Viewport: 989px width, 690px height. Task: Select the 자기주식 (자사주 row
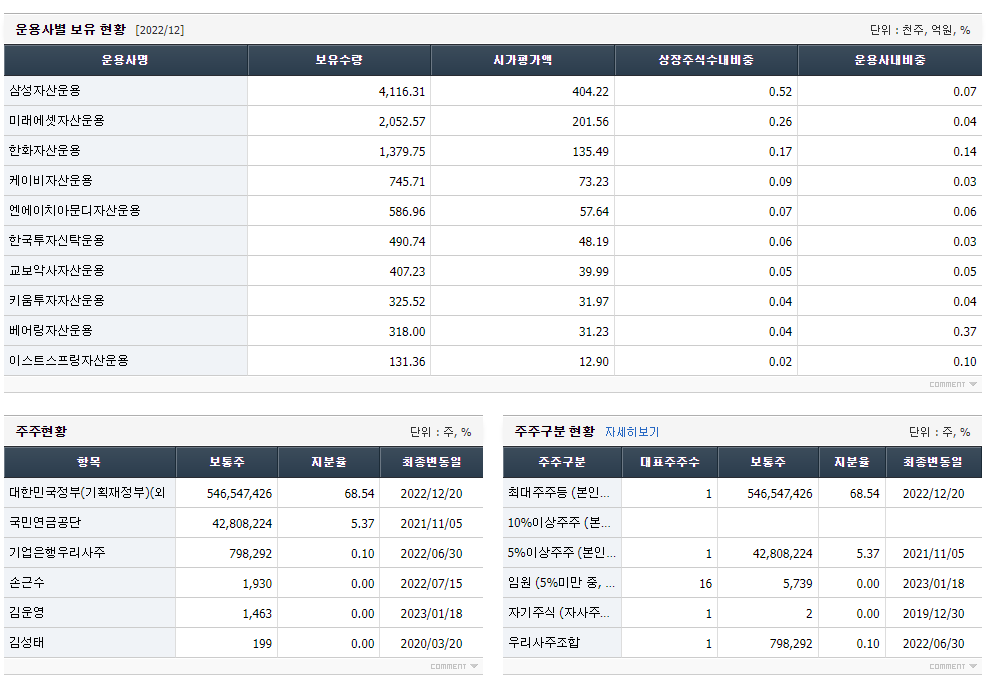click(x=742, y=612)
